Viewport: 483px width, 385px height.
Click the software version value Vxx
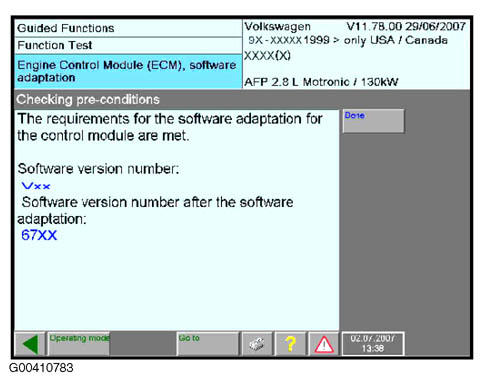pos(36,186)
